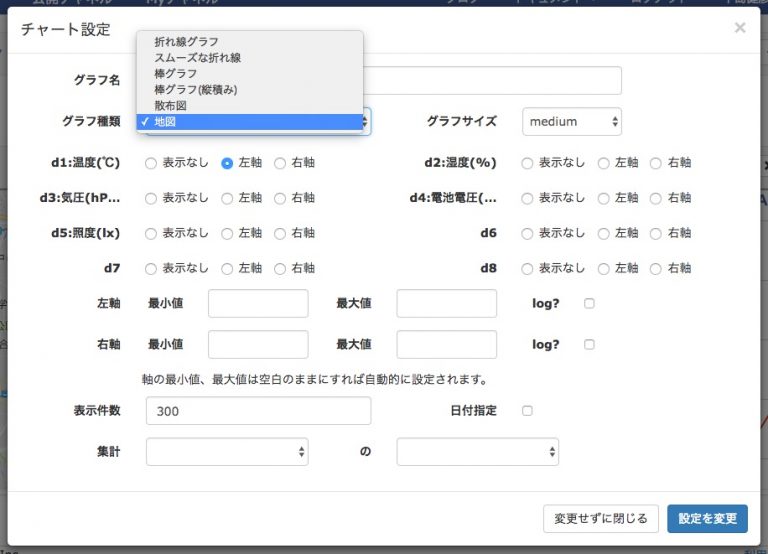Click 変更せずに閉じる button

(x=600, y=518)
